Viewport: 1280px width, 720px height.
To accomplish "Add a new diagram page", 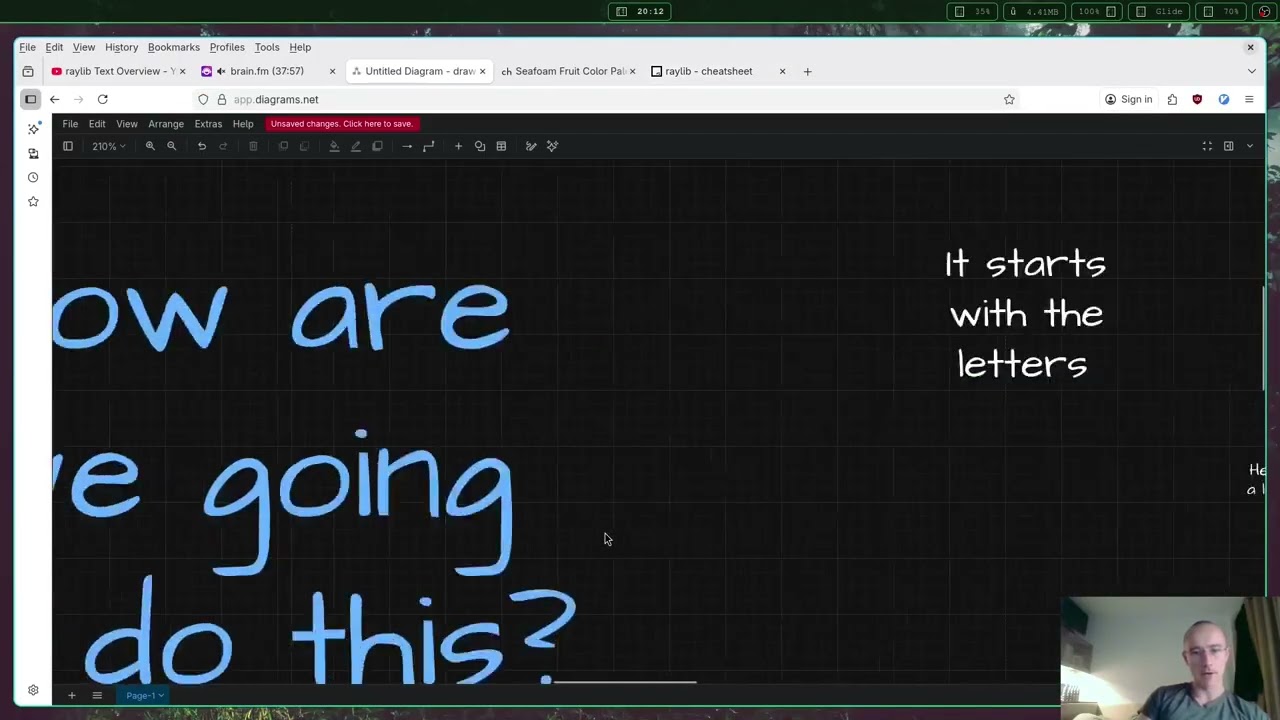I will (71, 695).
